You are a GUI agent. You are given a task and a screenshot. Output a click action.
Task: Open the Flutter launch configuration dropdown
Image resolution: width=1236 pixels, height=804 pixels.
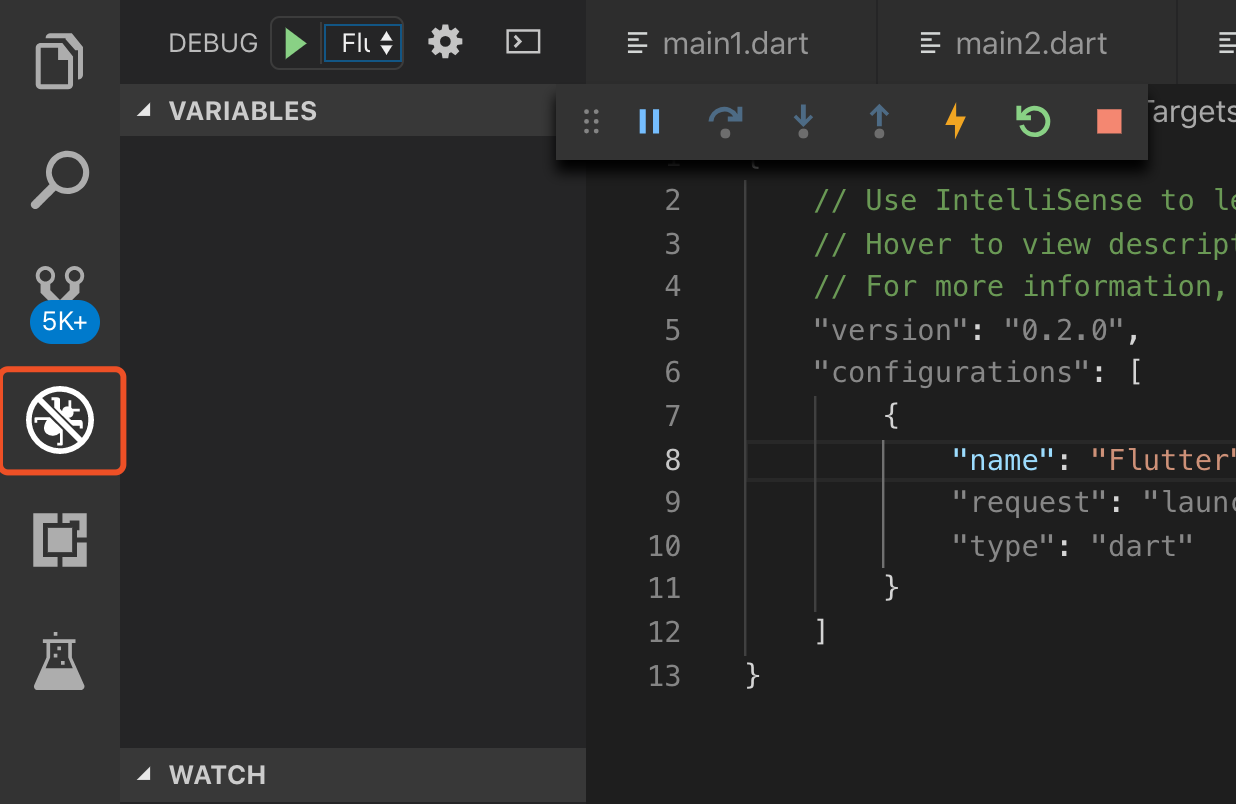point(362,41)
